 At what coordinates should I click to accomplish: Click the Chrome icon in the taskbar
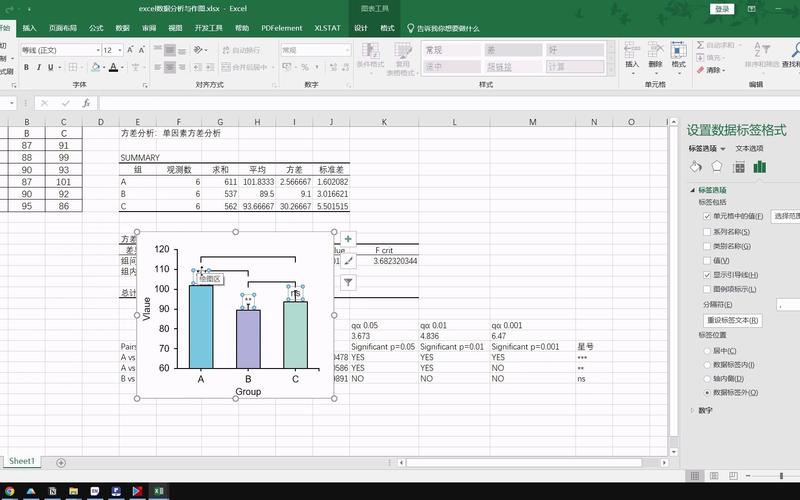pos(9,491)
